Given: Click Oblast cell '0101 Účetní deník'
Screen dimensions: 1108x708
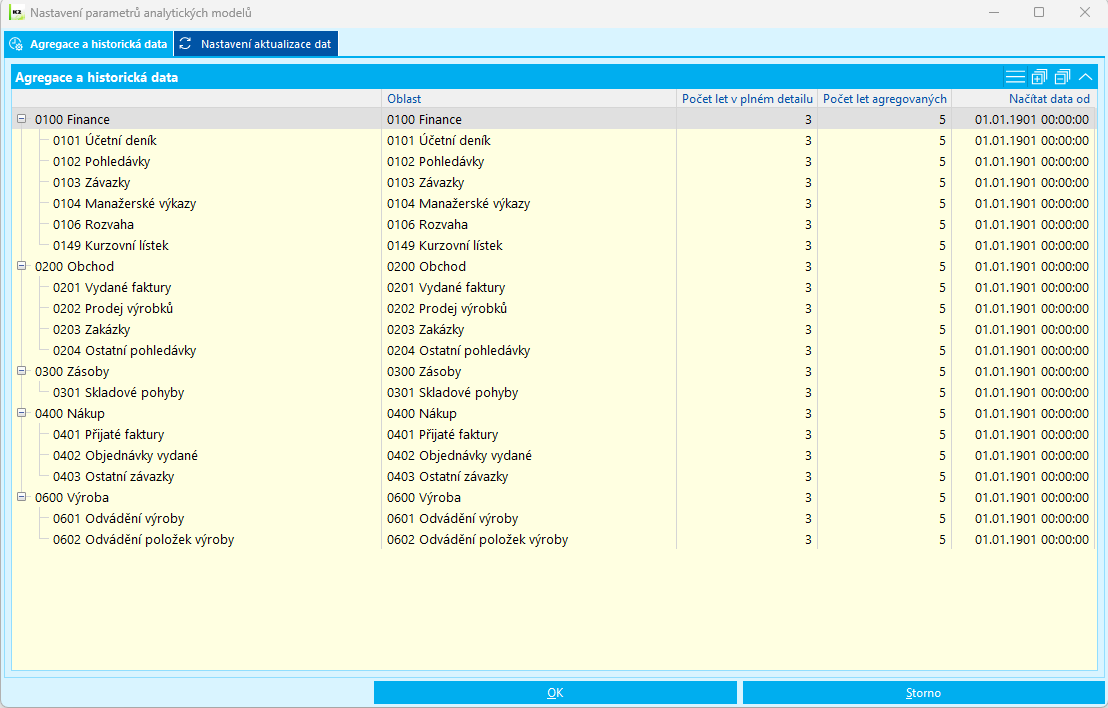Looking at the screenshot, I should pos(529,141).
